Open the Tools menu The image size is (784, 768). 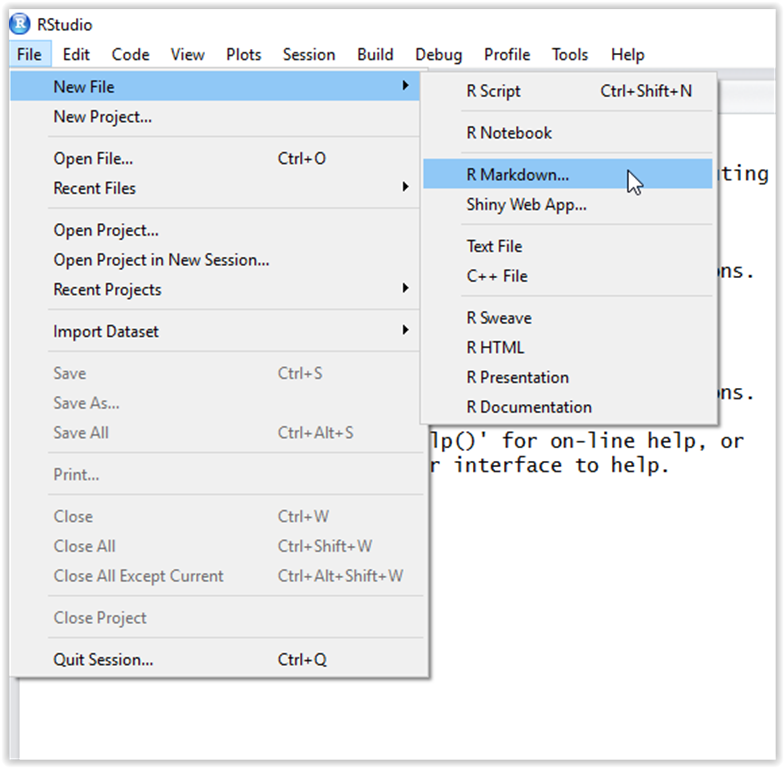click(x=570, y=54)
